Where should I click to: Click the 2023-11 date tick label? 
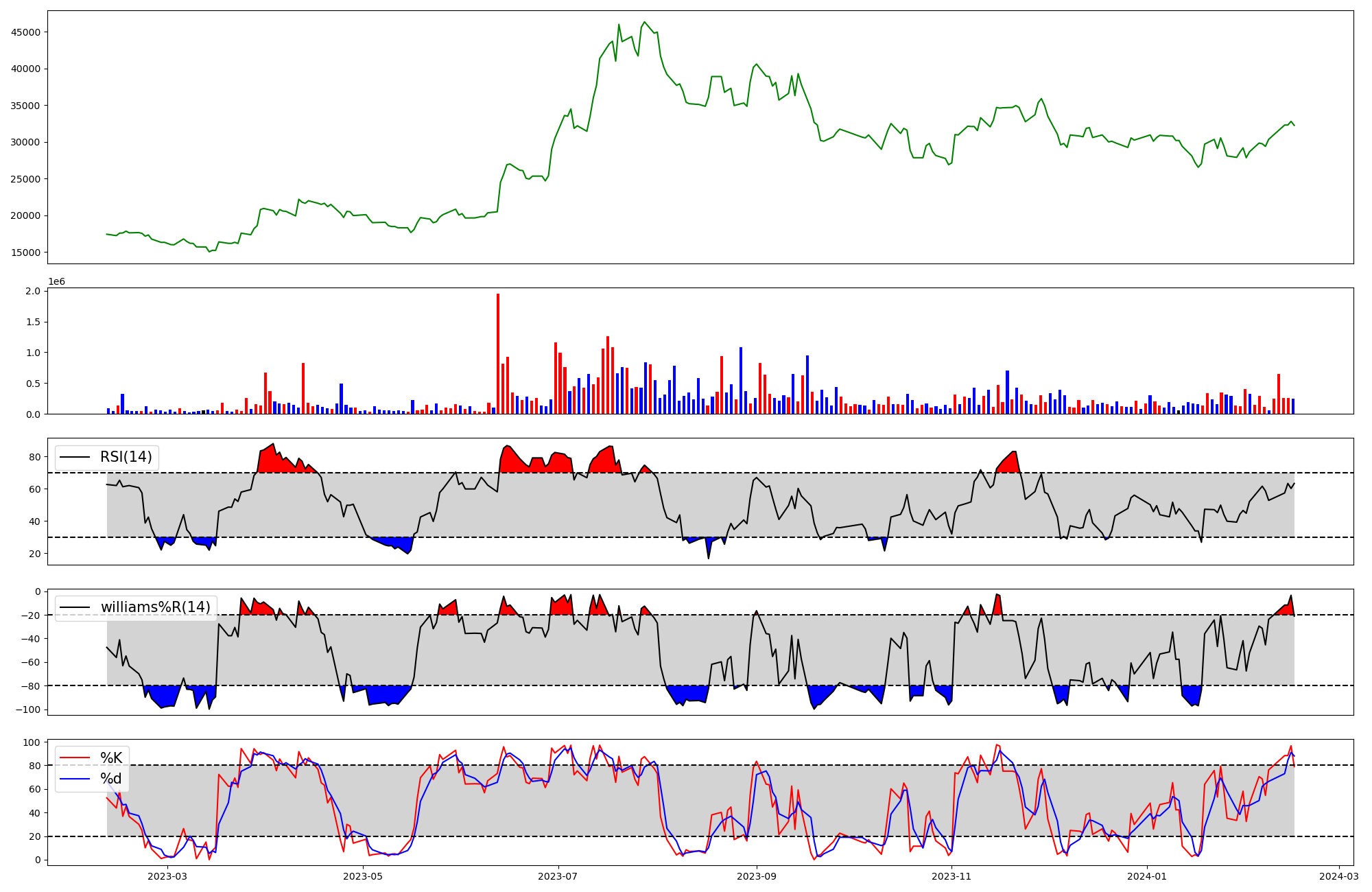[952, 876]
